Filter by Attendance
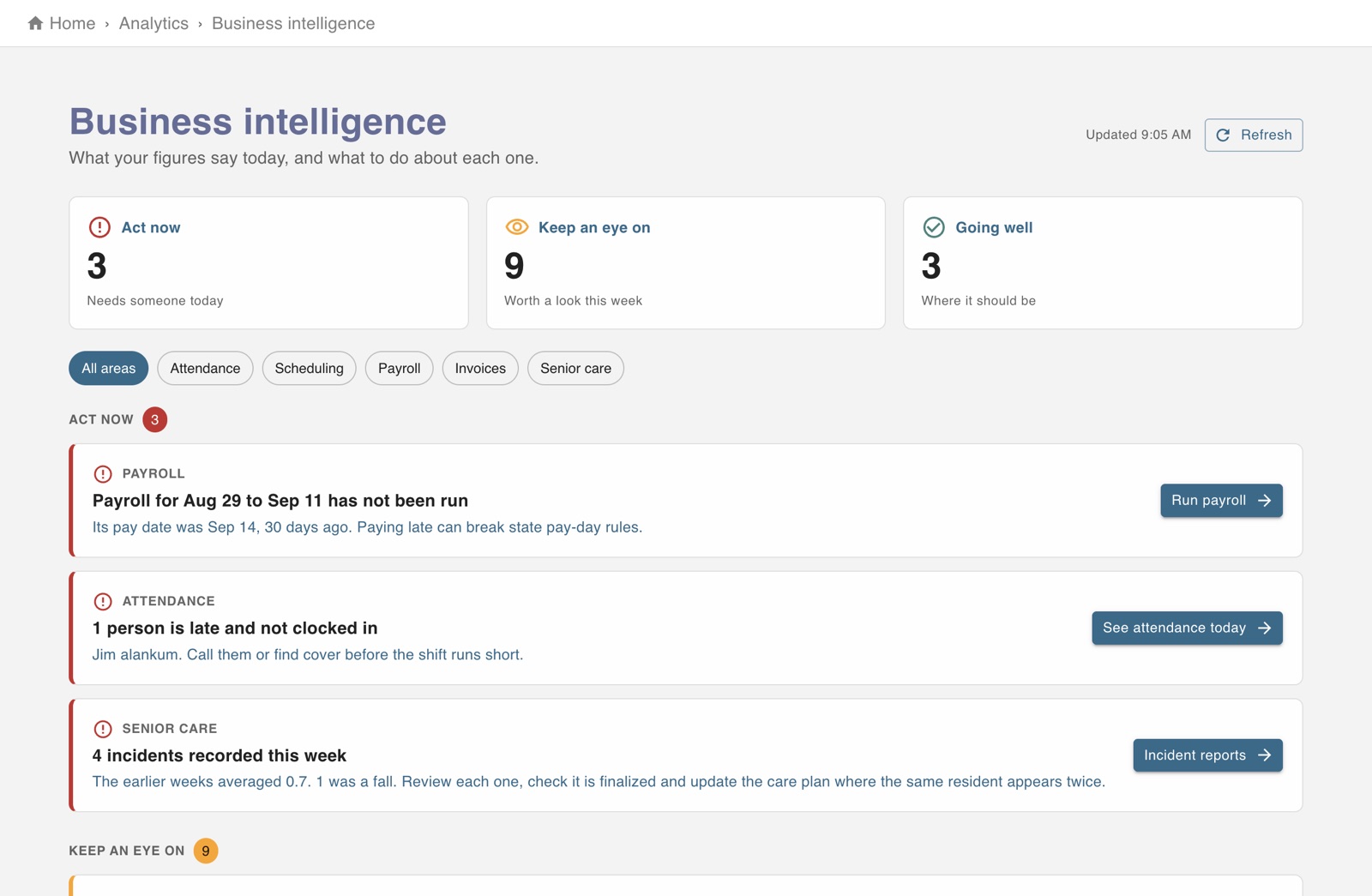Screen dimensions: 1372x896 (205, 368)
